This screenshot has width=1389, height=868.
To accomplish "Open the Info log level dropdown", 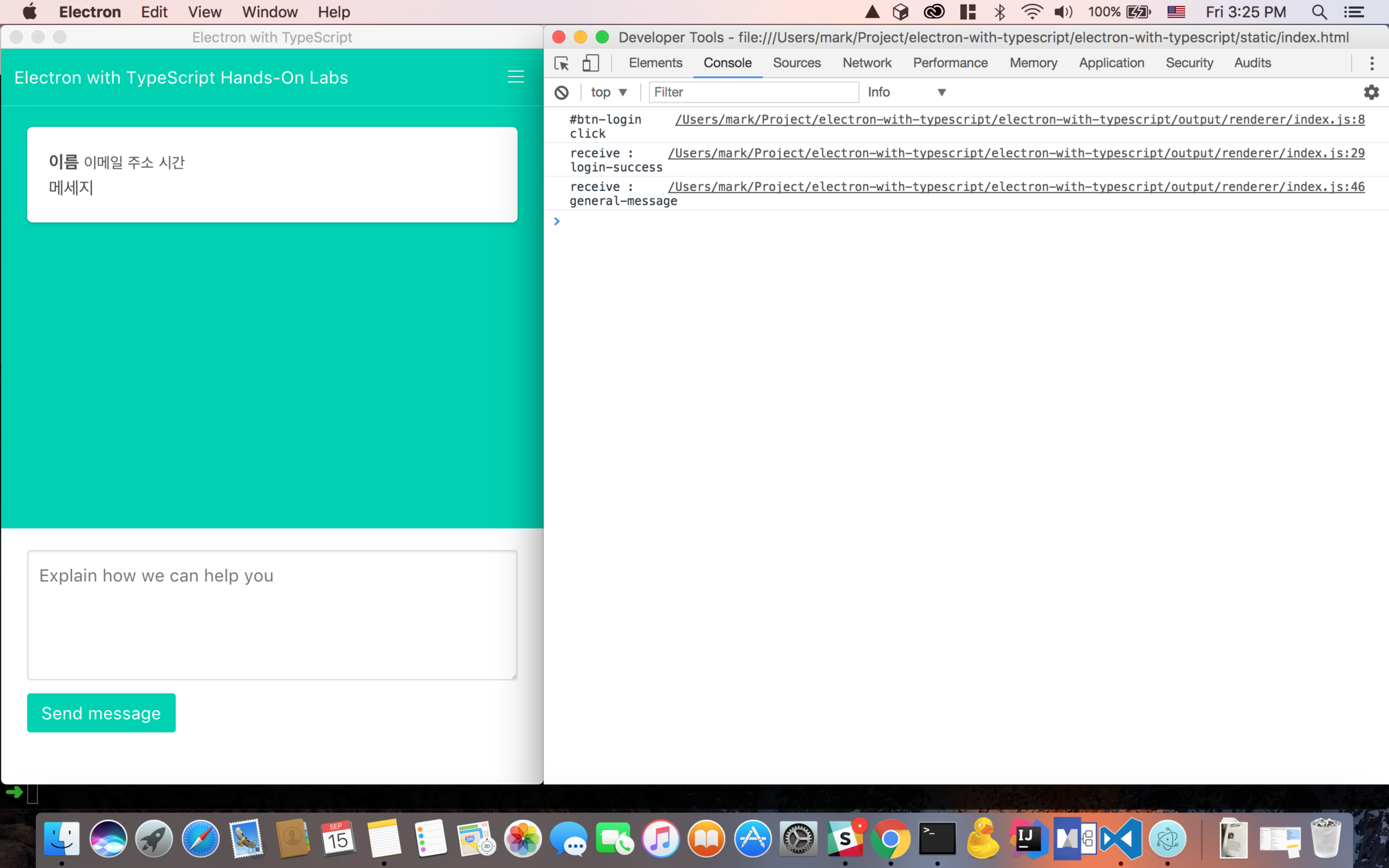I will point(906,93).
